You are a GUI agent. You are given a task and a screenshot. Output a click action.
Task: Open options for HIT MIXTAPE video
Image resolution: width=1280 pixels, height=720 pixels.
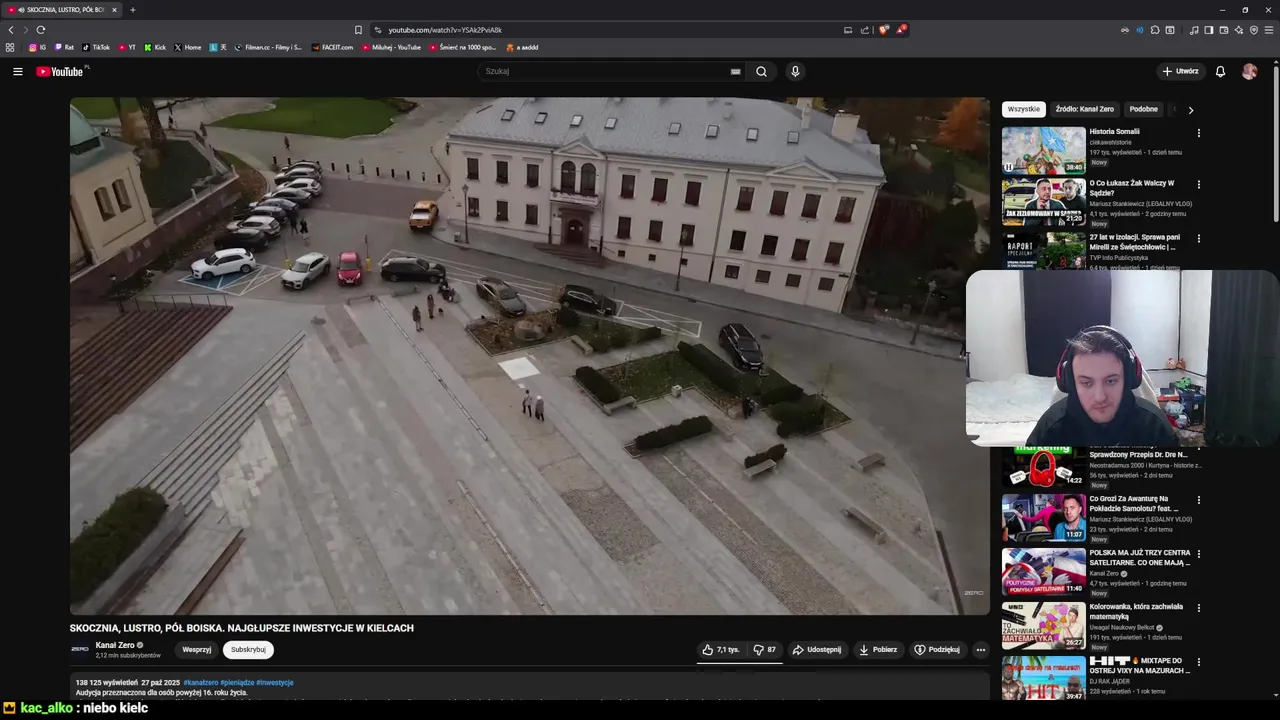point(1198,662)
